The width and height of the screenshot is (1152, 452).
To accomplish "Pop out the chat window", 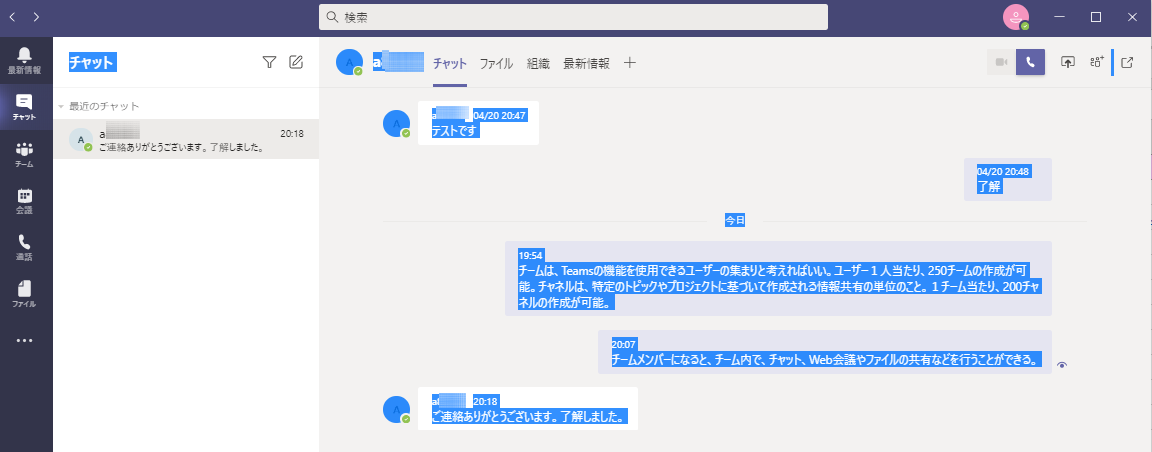I will click(x=1127, y=62).
